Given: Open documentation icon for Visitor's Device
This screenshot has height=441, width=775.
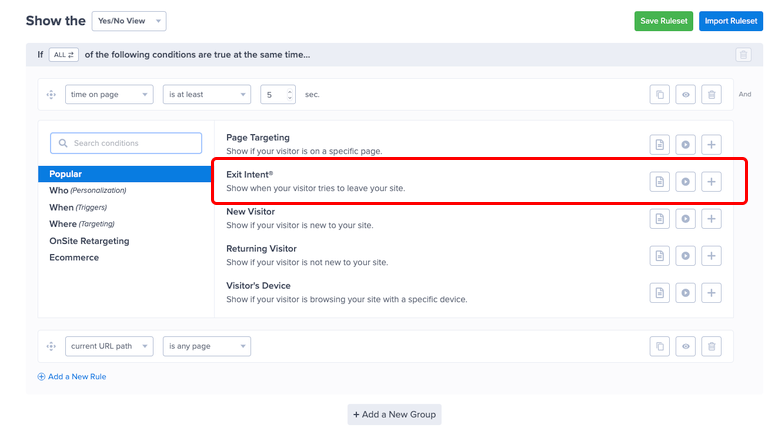Looking at the screenshot, I should point(659,293).
